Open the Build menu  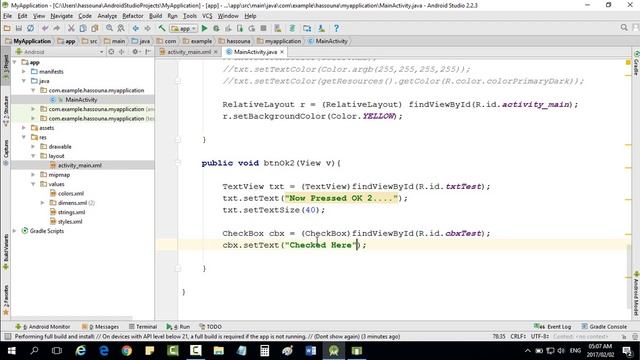(x=156, y=16)
